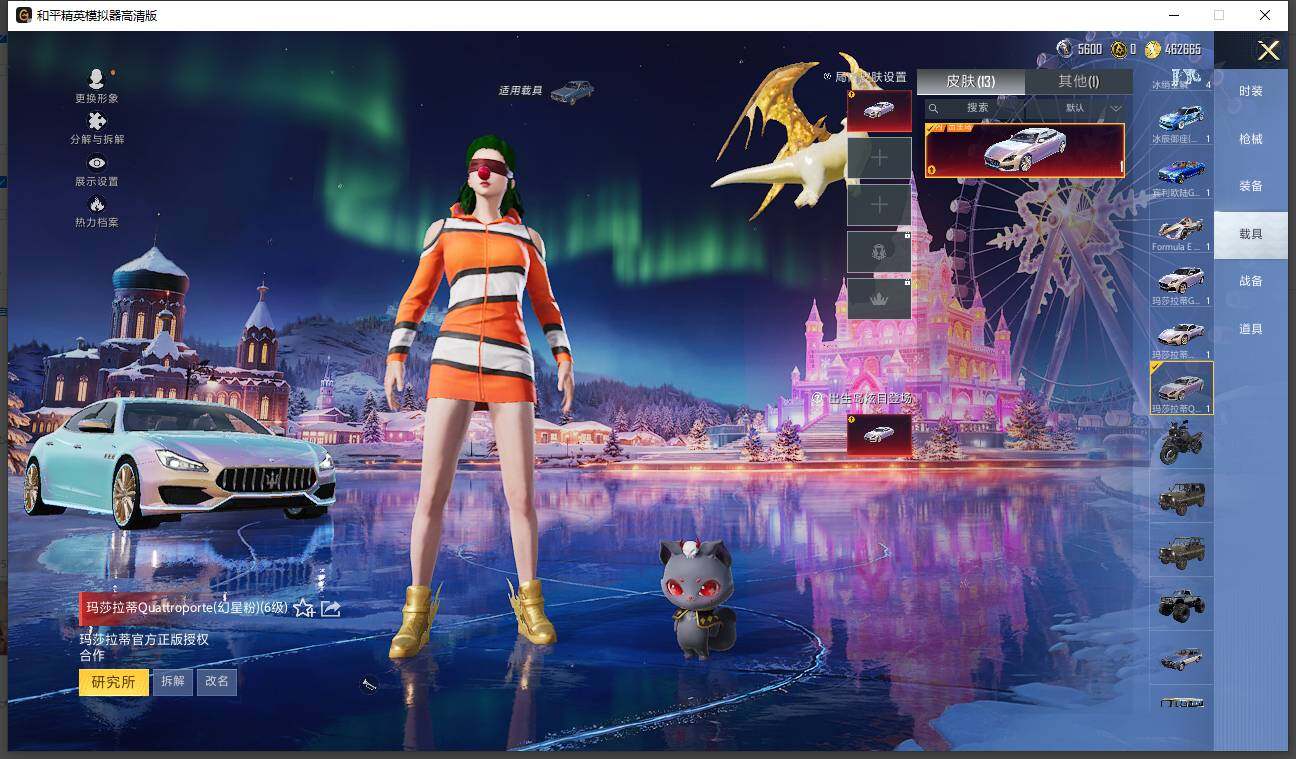Open the 枪械 category tab
Viewport: 1296px width, 759px height.
coord(1251,139)
